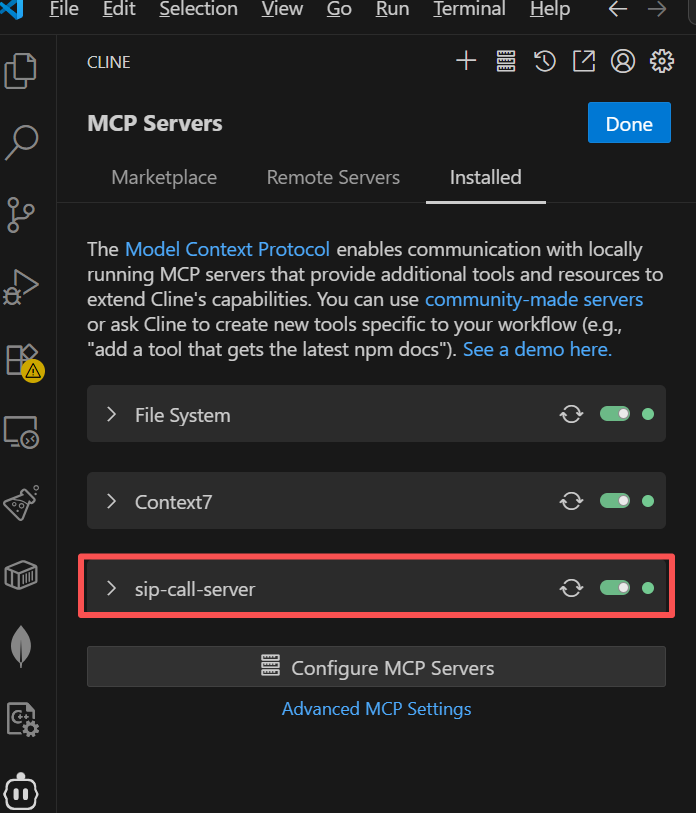Restart the File System server
Screen dimensions: 696x813
coord(572,414)
